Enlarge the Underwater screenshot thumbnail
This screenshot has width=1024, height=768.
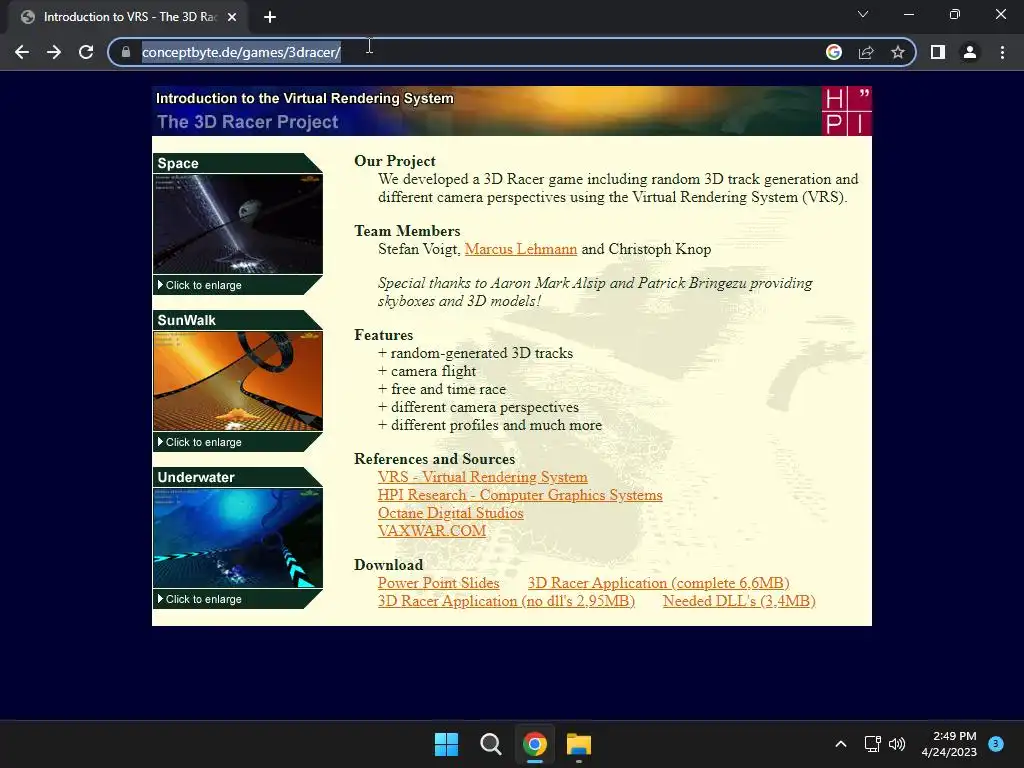click(238, 538)
